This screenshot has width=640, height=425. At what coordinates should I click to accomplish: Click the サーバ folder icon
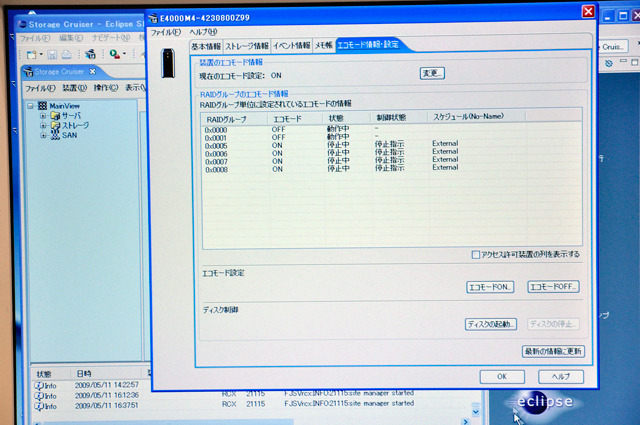tap(53, 116)
